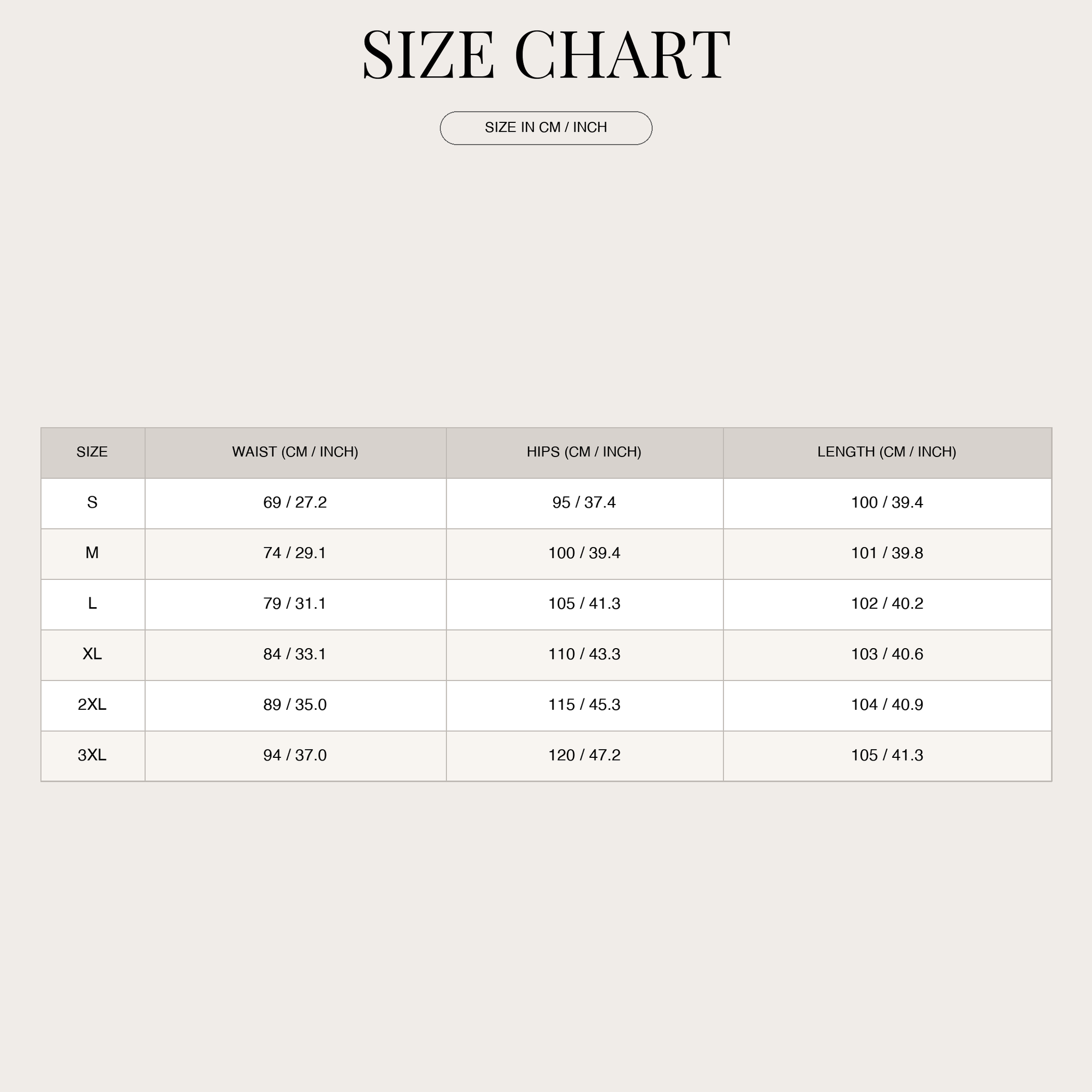1092x1092 pixels.
Task: Select the LENGTH (CM / INCH) column header
Action: tap(887, 452)
